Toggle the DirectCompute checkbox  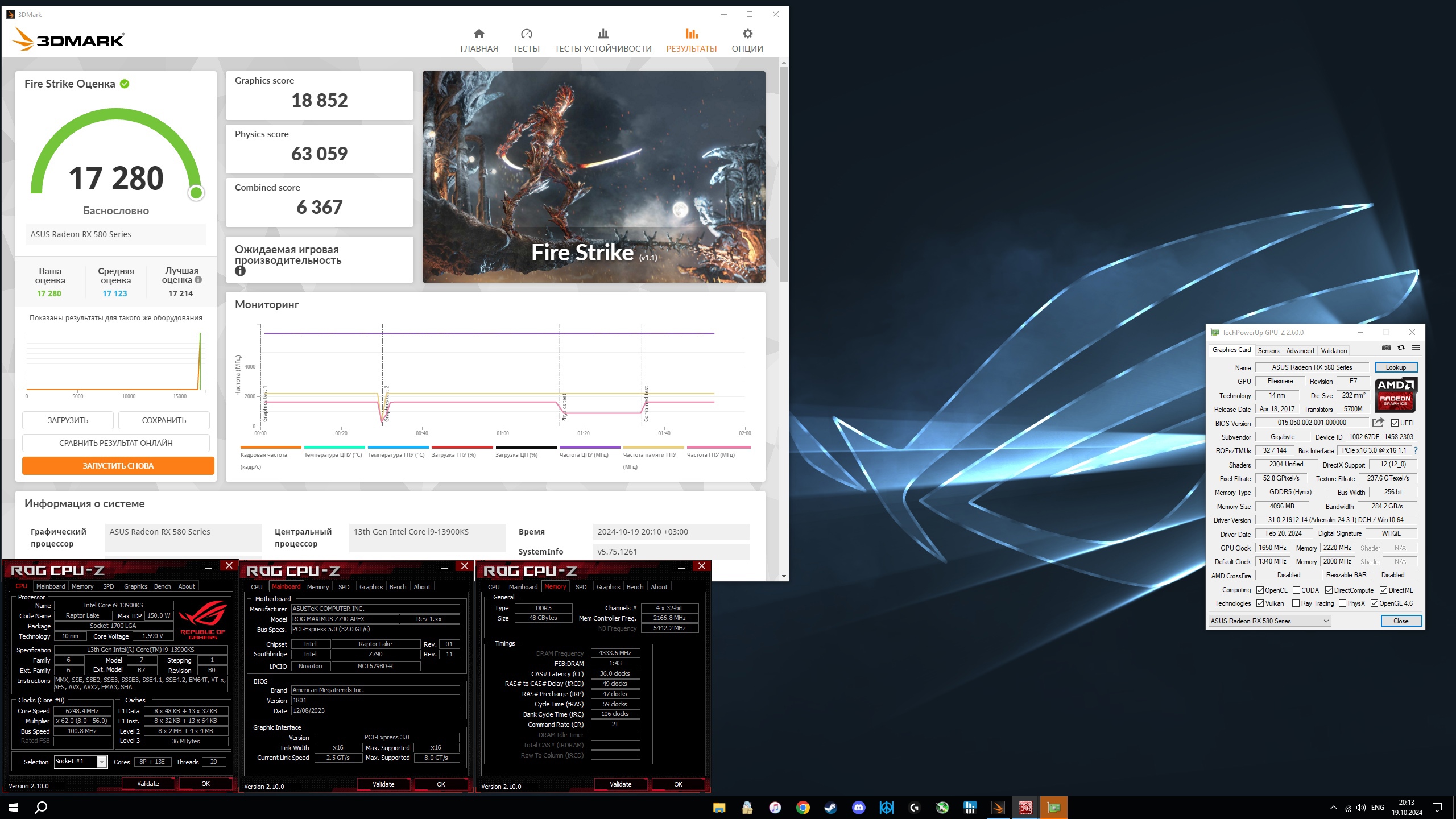(1329, 590)
